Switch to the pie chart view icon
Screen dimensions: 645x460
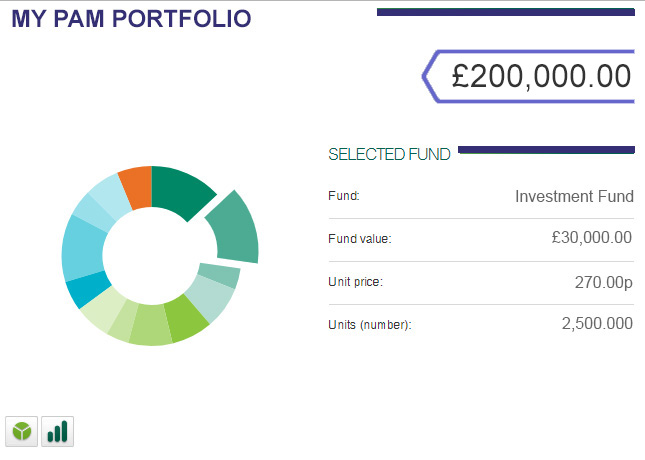tap(21, 431)
